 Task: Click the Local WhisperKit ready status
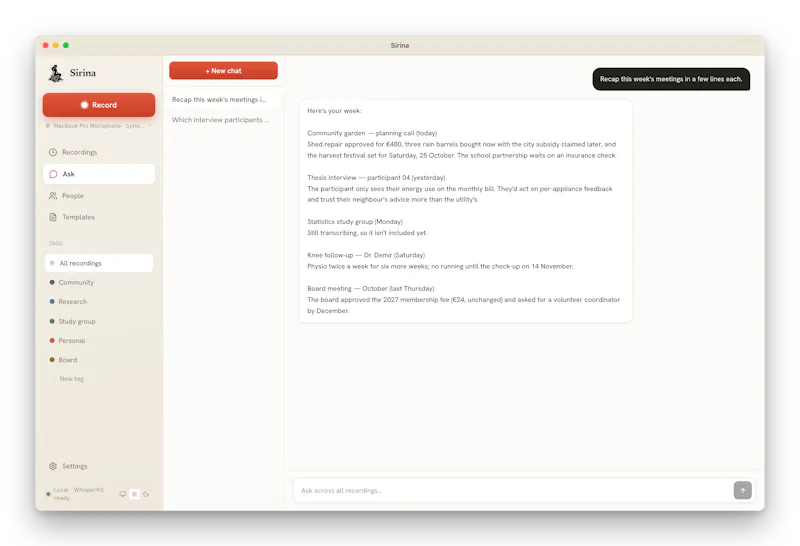[75, 493]
